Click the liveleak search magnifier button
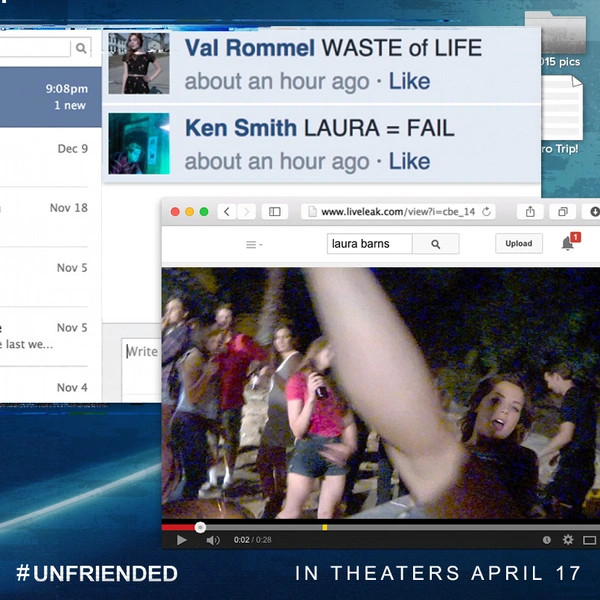The height and width of the screenshot is (600, 600). pyautogui.click(x=435, y=244)
